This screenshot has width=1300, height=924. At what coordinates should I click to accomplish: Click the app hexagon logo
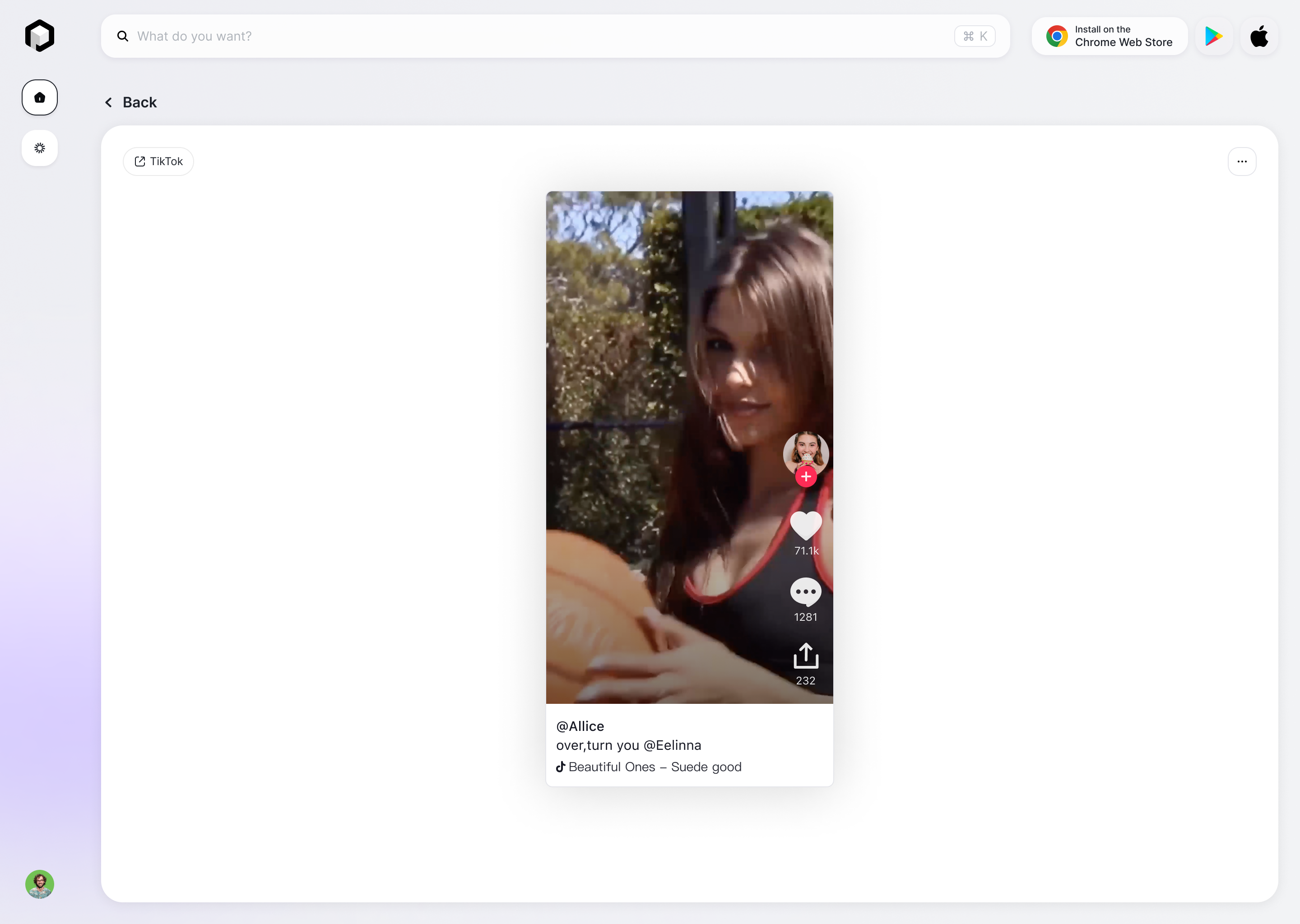coord(39,36)
